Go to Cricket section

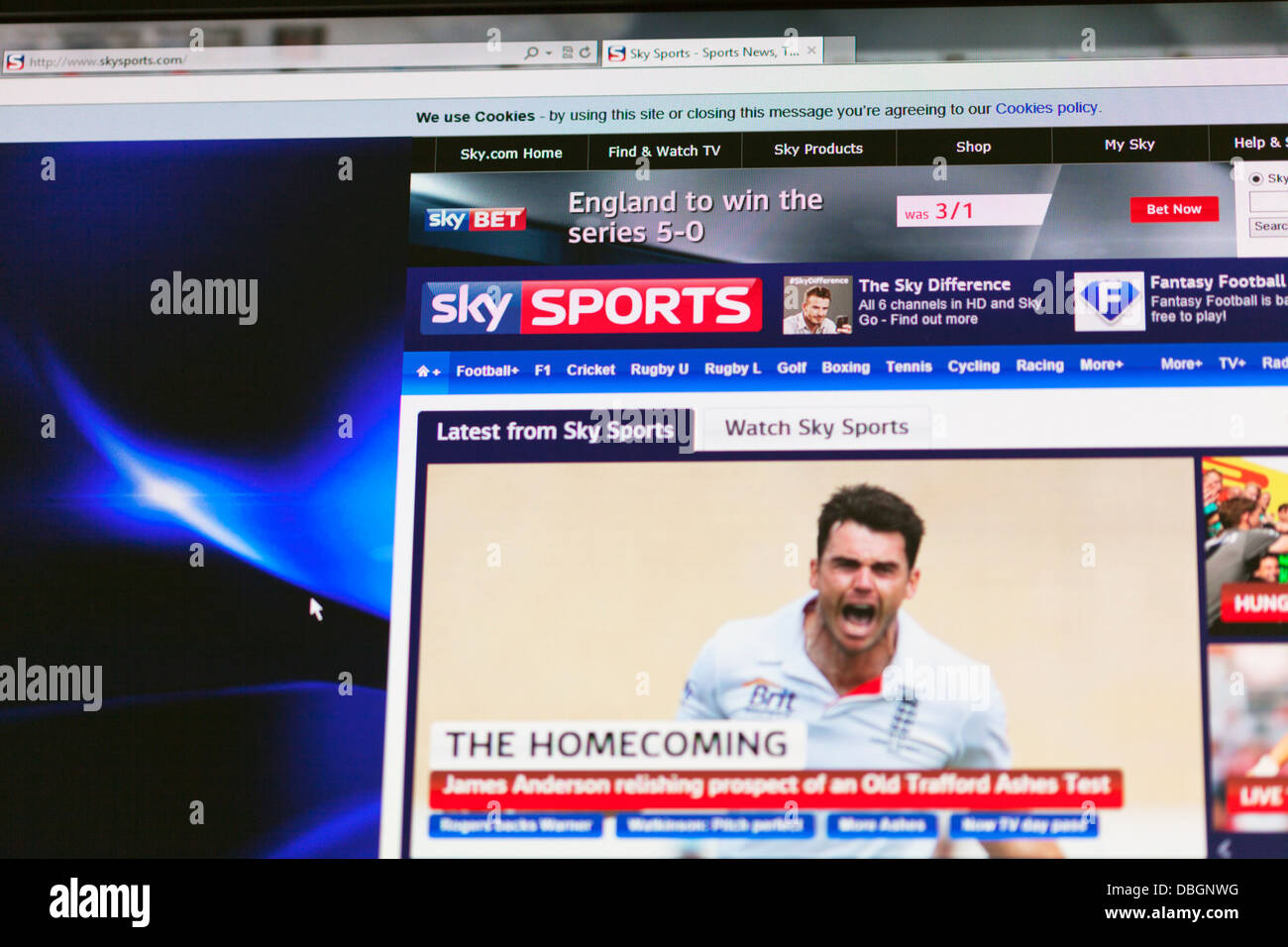(590, 369)
